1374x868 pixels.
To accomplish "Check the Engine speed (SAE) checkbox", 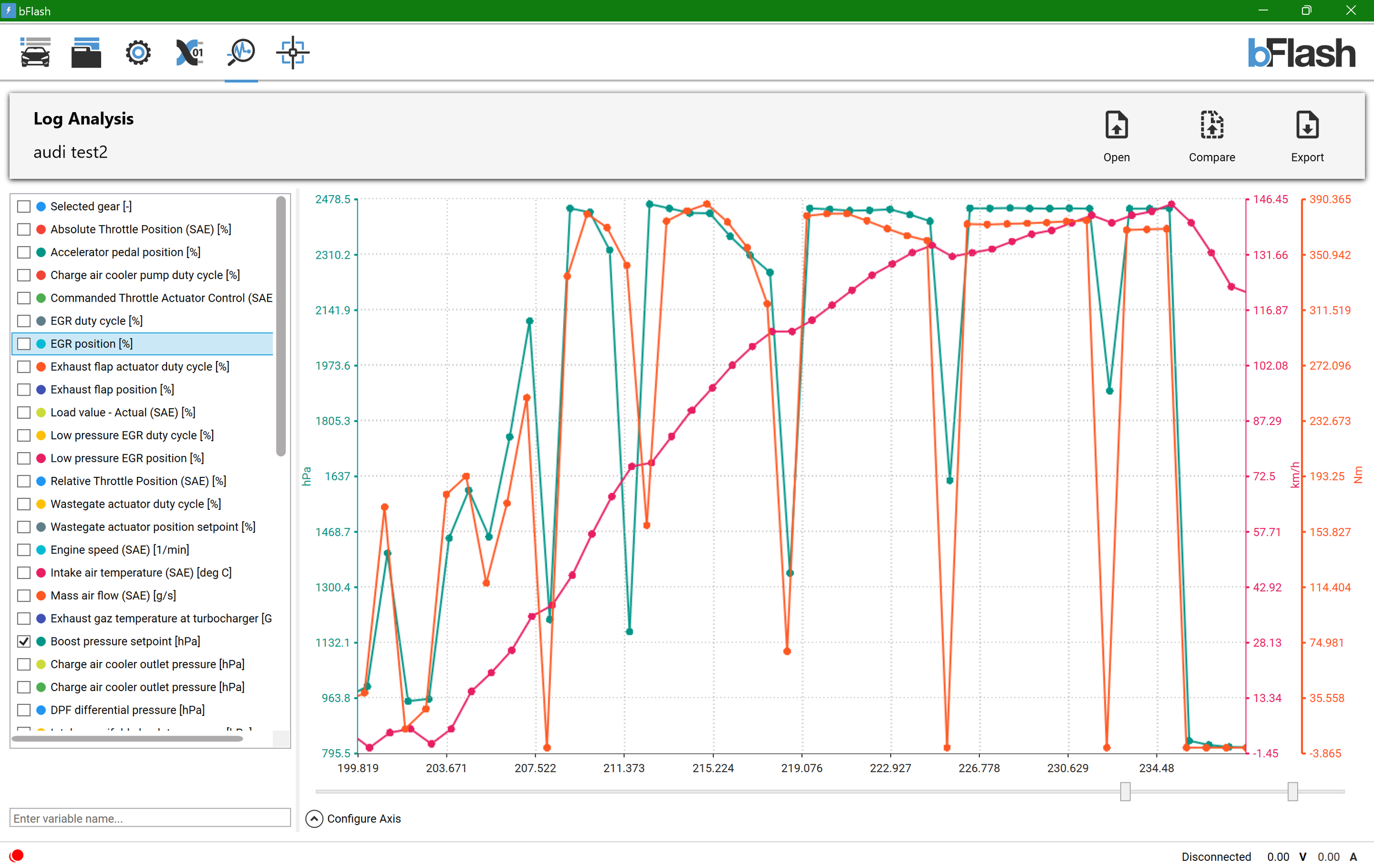I will tap(24, 549).
